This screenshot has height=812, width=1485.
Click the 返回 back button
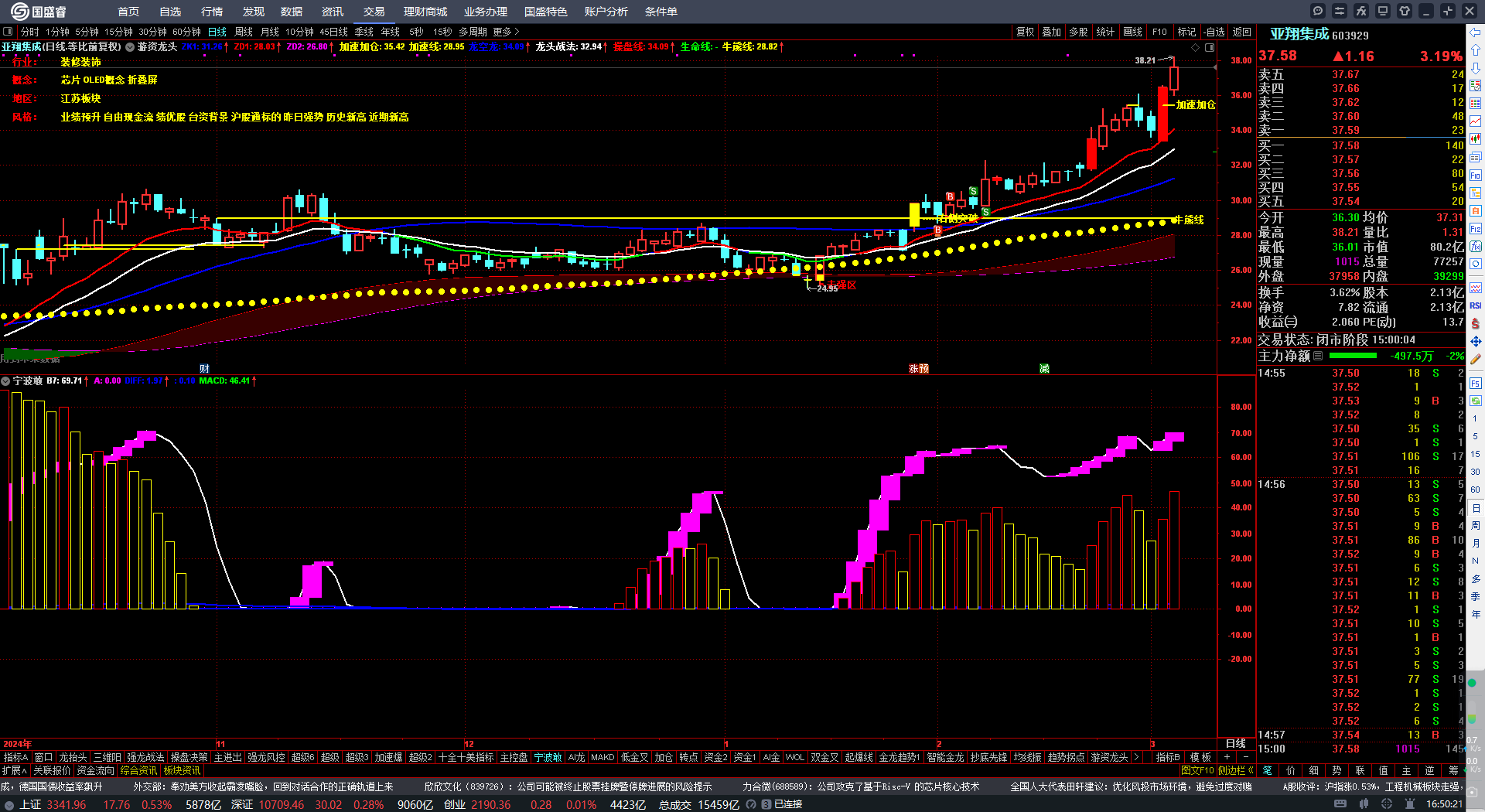(x=1242, y=32)
